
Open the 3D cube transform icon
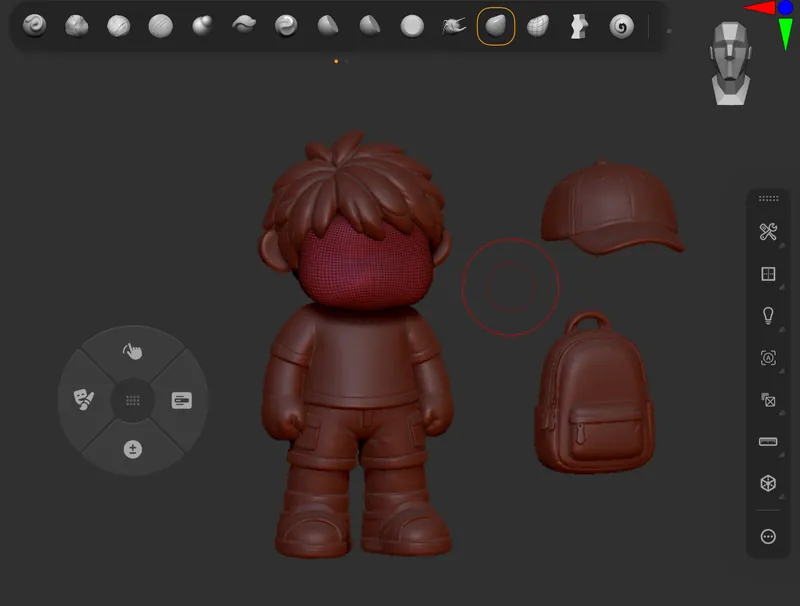(x=768, y=483)
